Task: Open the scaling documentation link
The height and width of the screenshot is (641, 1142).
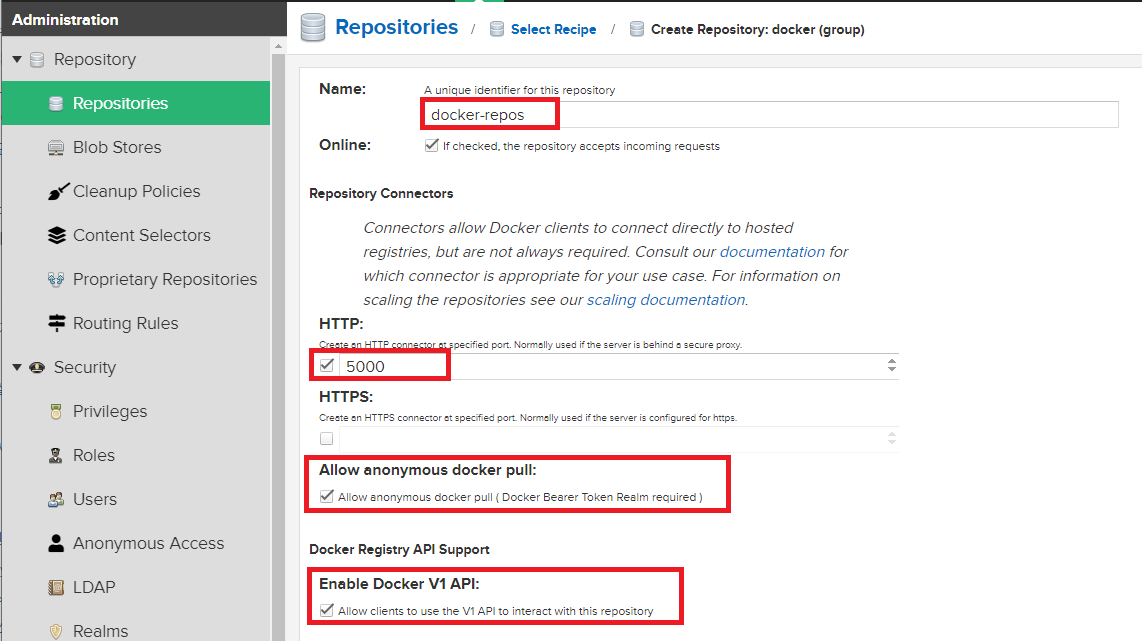Action: pos(666,300)
